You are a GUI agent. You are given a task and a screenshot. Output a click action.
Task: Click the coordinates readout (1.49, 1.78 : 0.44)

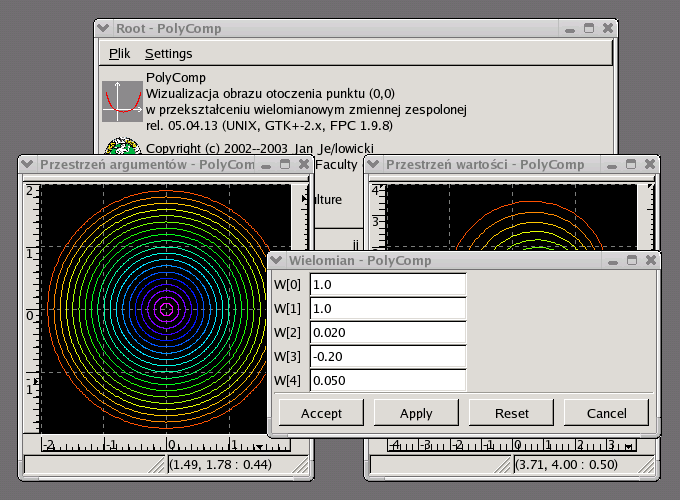(x=220, y=464)
